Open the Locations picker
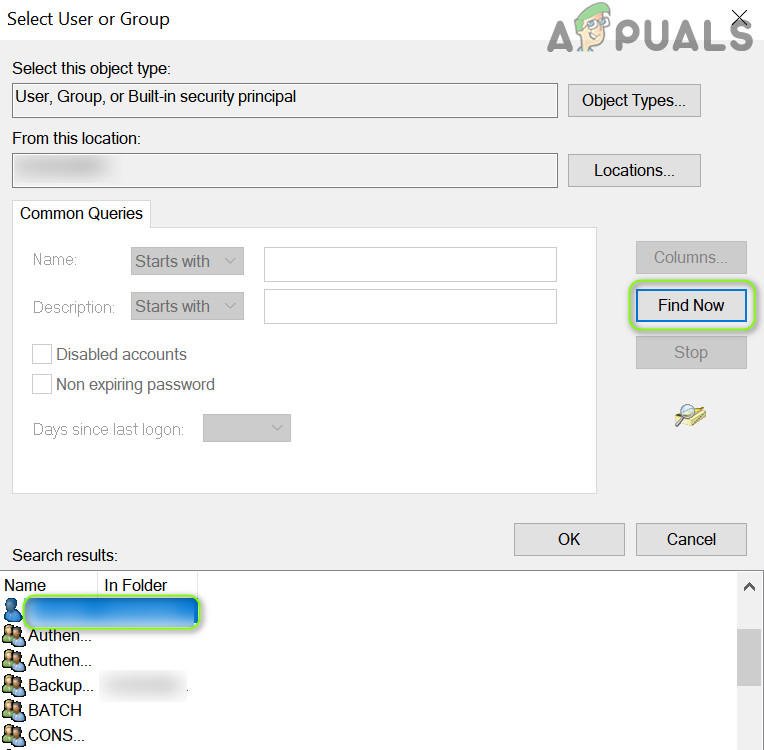Screen dimensions: 764x750 [634, 171]
